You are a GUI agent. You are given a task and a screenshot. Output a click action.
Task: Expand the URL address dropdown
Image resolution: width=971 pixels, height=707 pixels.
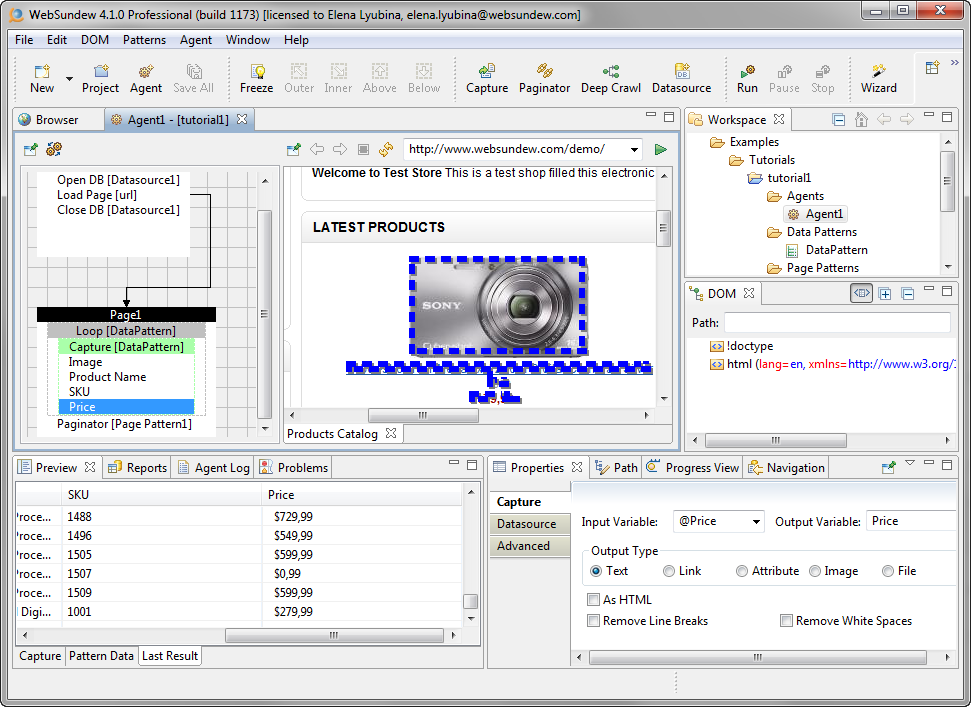pos(633,150)
